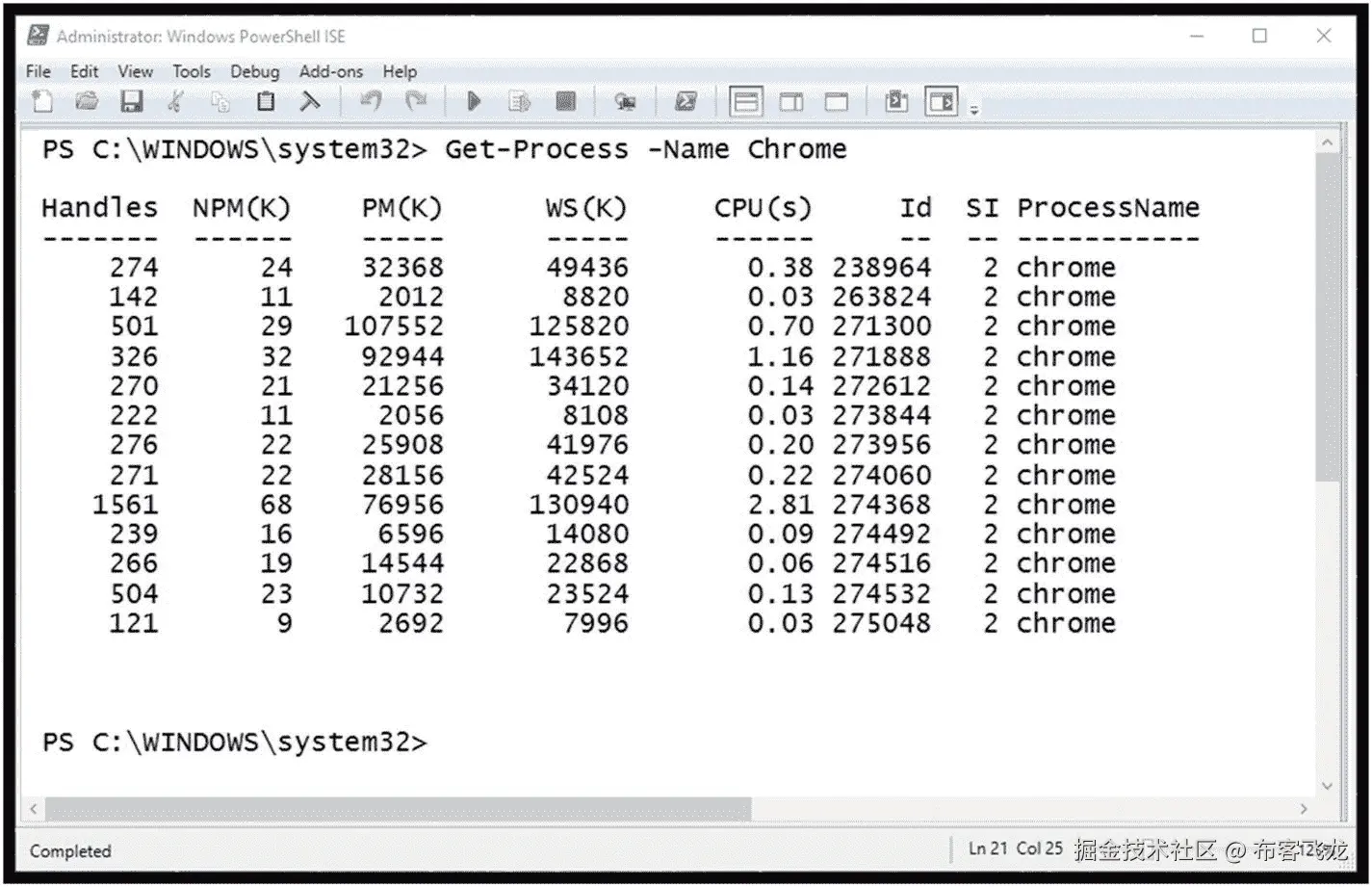This screenshot has width=1372, height=887.
Task: Click the New script toolbar icon
Action: tap(42, 101)
